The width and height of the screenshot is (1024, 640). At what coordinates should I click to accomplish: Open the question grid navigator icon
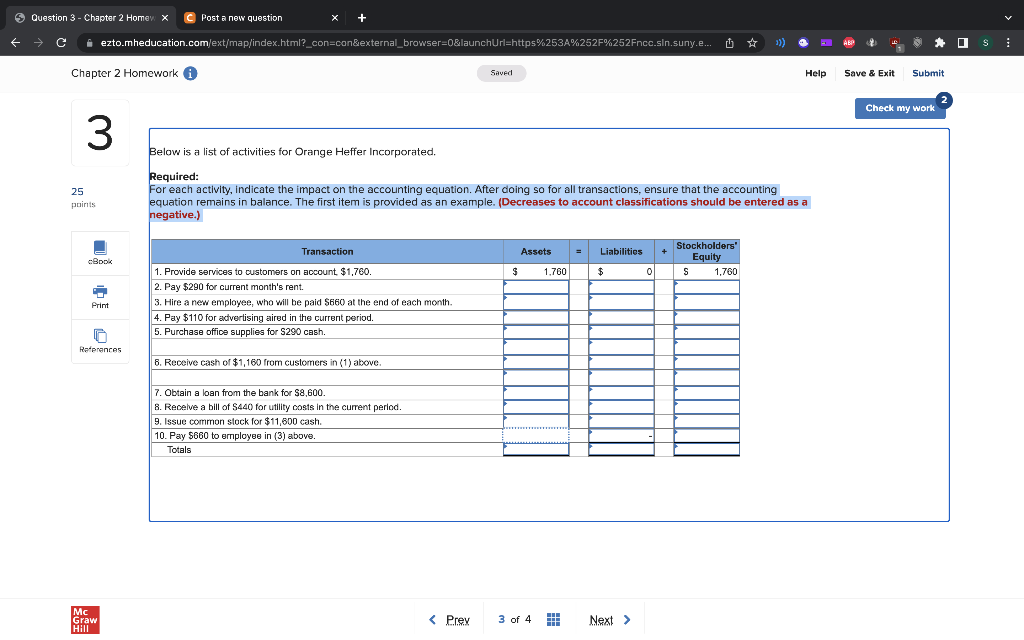coord(553,619)
